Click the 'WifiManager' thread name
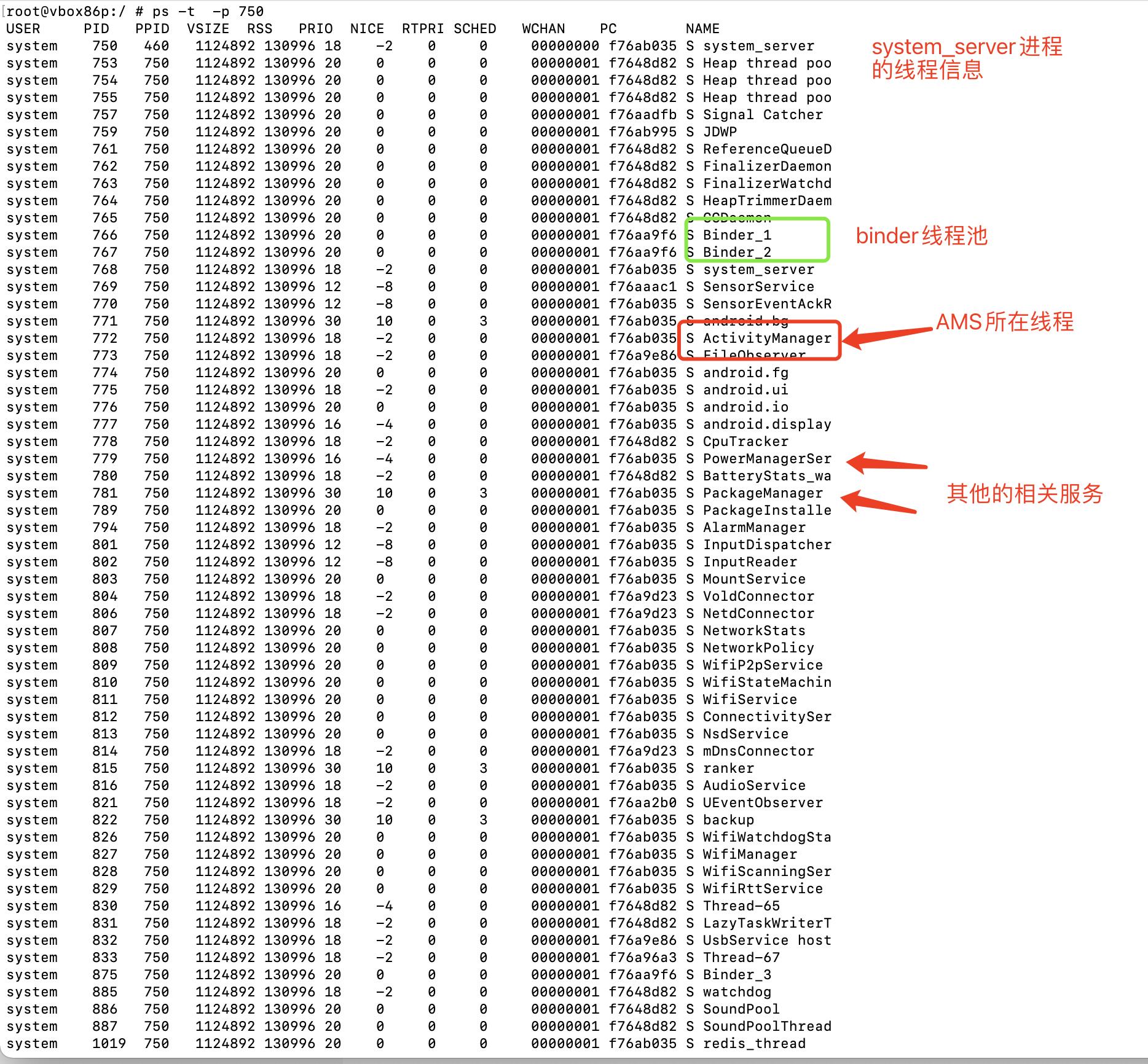The image size is (1148, 1064). click(x=750, y=854)
